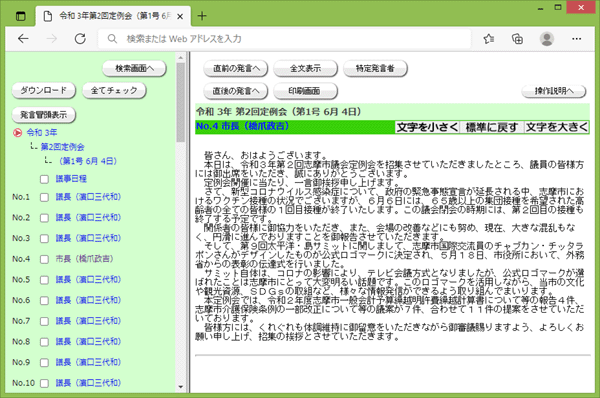Screen dimensions: 600x398
Task: Open a new tab with the plus icon
Action: 202,16
